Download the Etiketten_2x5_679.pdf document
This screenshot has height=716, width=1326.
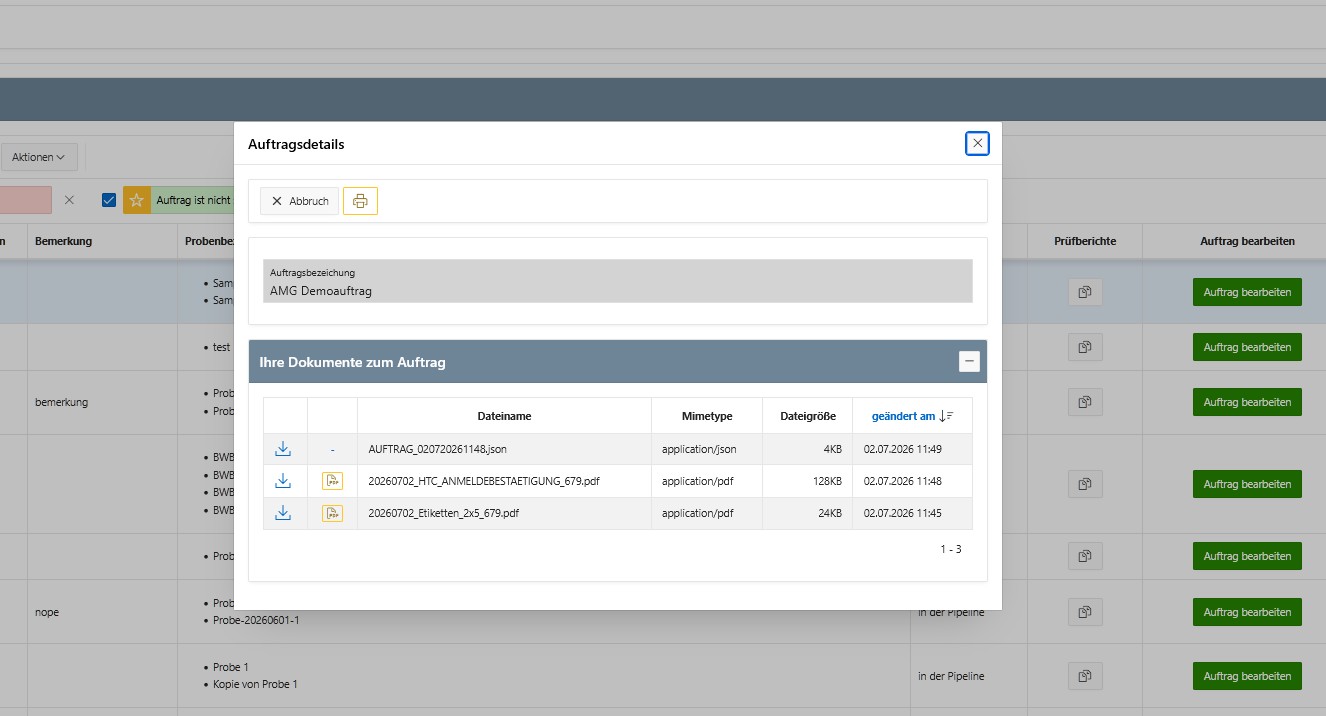tap(283, 513)
